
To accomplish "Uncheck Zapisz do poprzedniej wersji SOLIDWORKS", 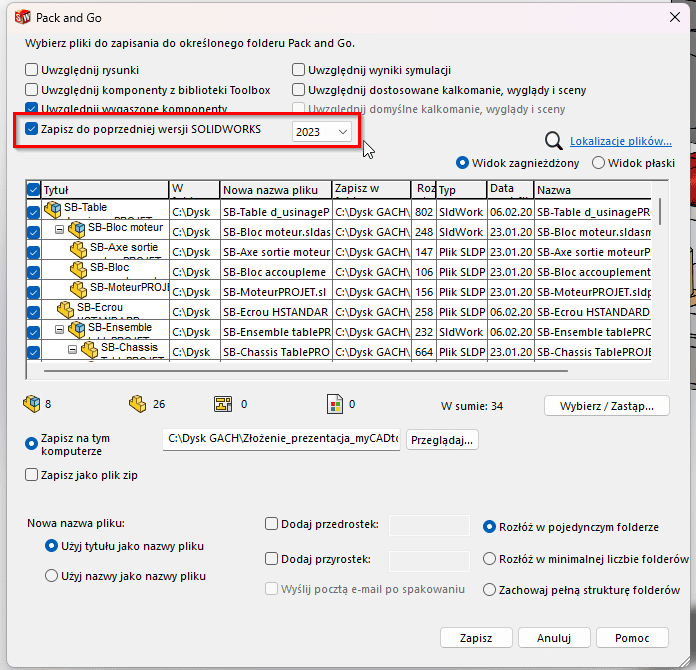I will 32,129.
